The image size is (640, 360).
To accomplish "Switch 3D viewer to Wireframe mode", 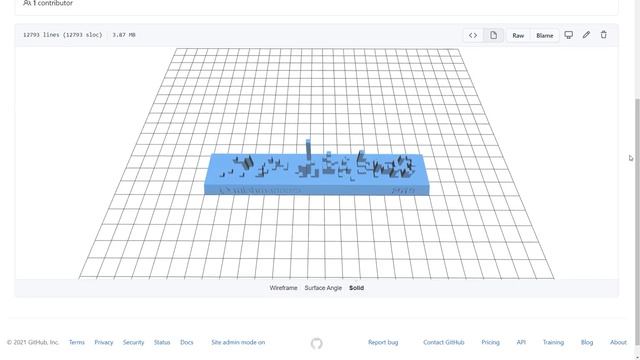I will pos(283,288).
